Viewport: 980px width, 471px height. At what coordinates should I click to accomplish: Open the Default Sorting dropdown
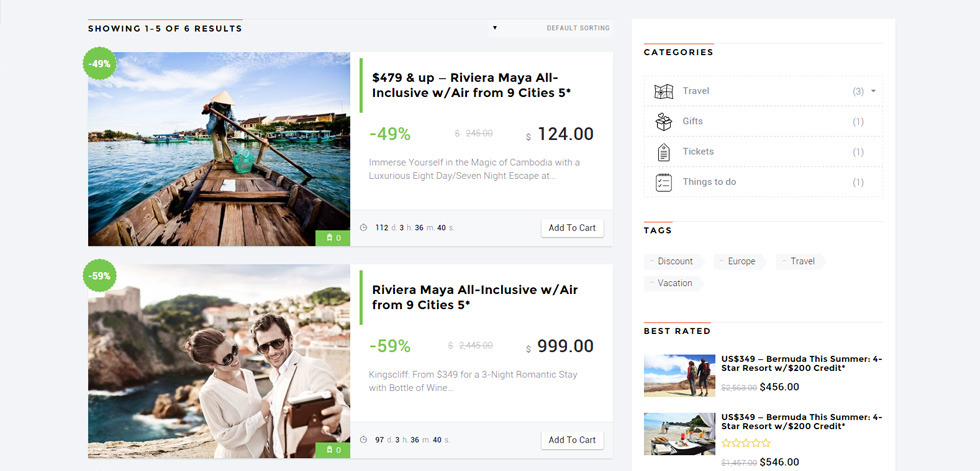[550, 28]
